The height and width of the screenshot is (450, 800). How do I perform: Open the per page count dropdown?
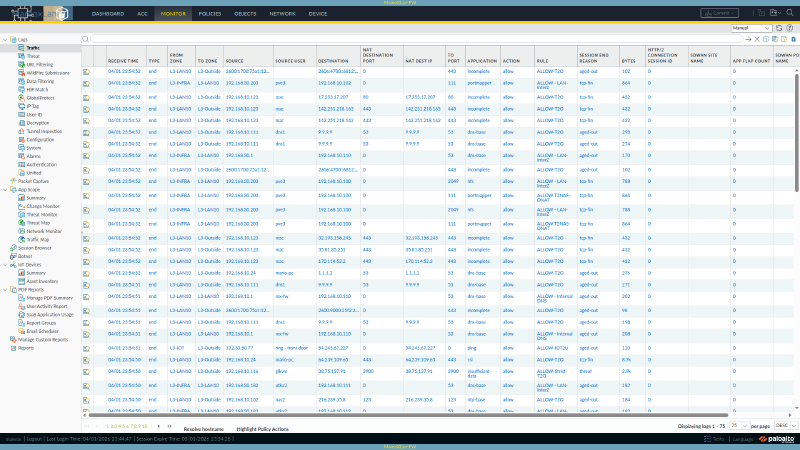pyautogui.click(x=739, y=426)
